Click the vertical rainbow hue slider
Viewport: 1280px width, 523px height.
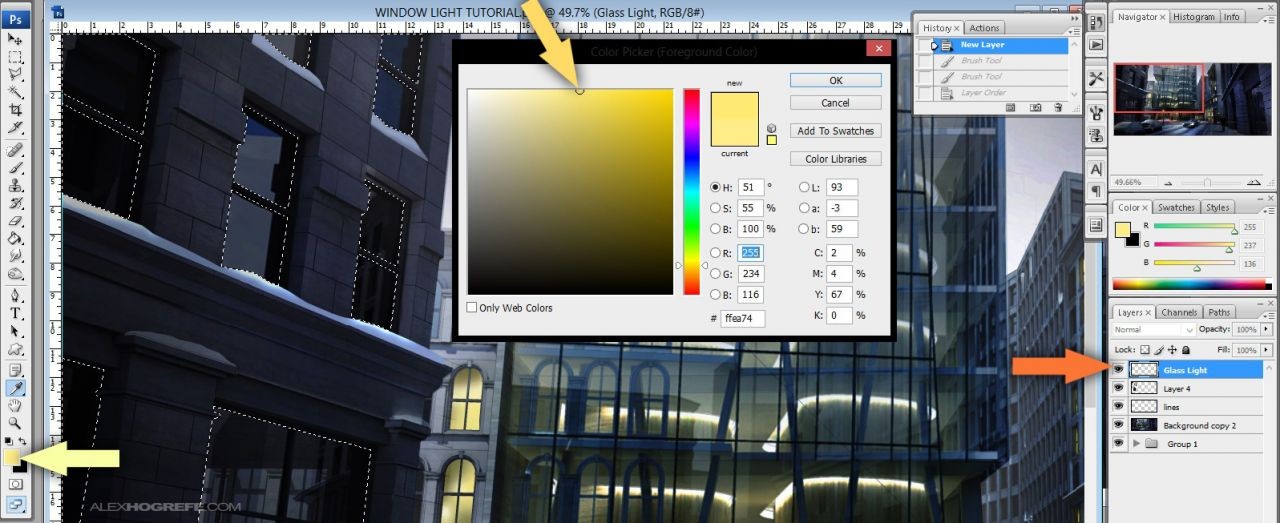691,190
